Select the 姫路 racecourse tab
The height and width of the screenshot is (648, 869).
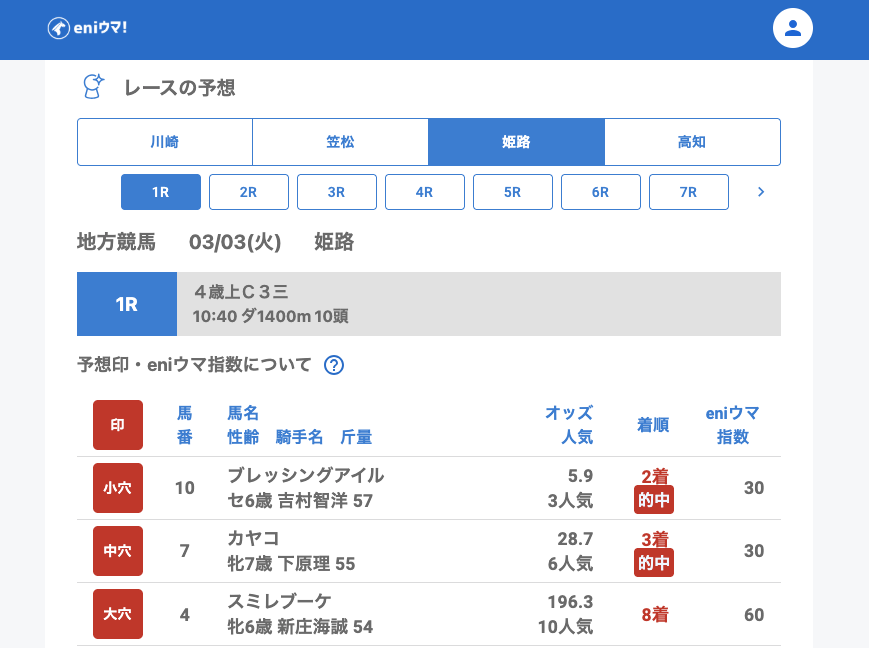point(516,142)
